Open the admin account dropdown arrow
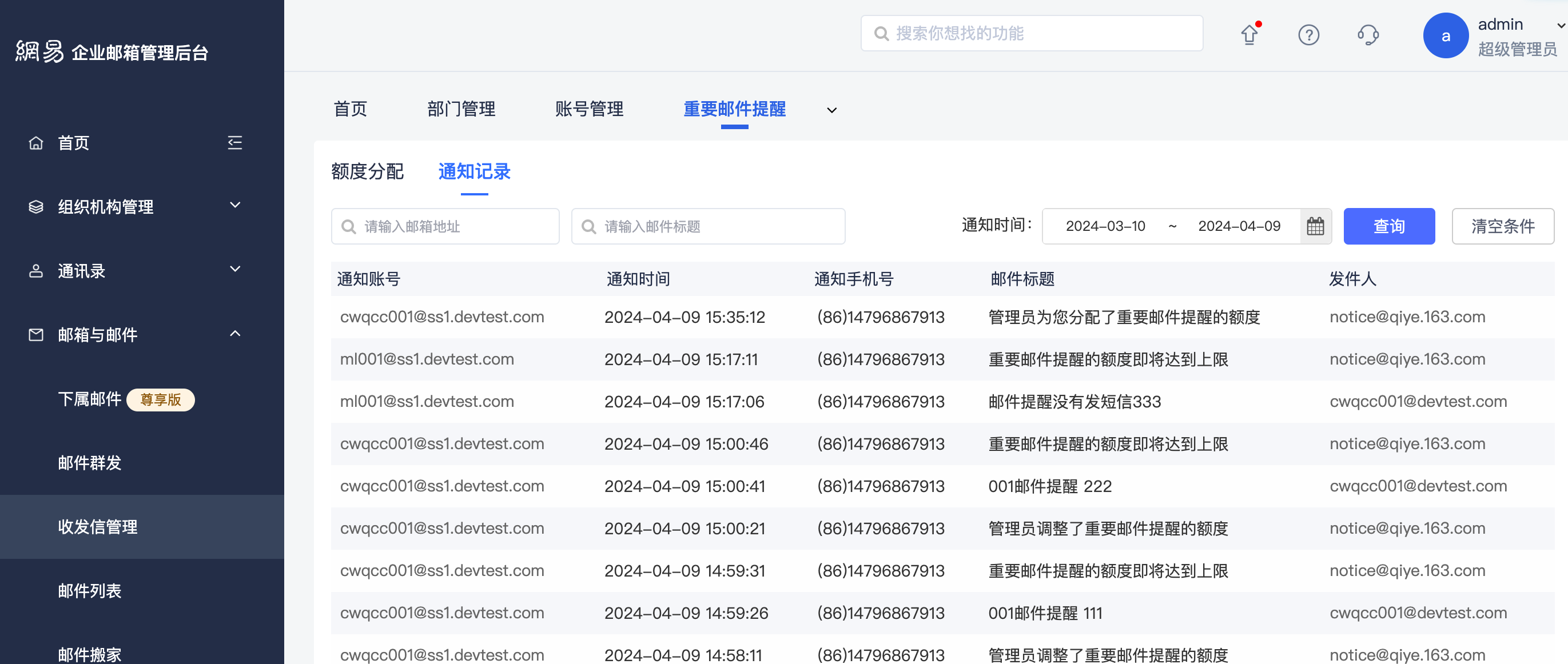Viewport: 1568px width, 664px height. click(1560, 26)
